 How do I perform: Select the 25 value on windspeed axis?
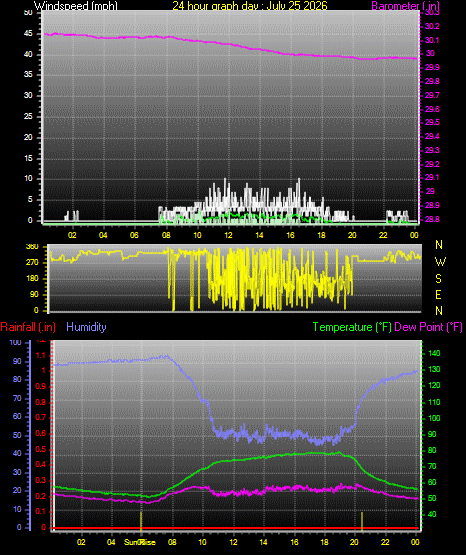(28, 116)
